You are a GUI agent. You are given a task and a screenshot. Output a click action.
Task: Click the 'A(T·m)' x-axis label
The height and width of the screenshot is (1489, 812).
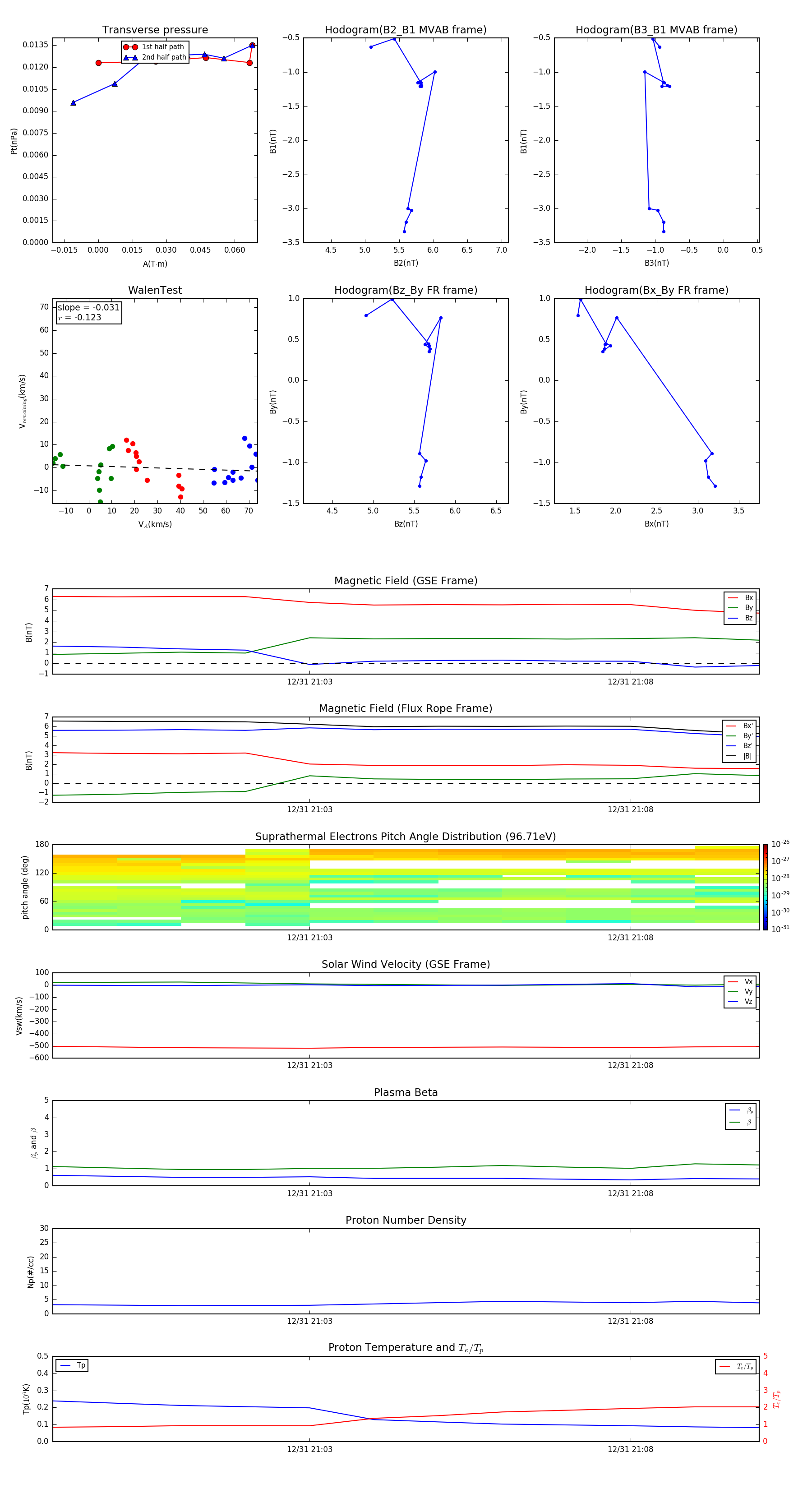155,264
